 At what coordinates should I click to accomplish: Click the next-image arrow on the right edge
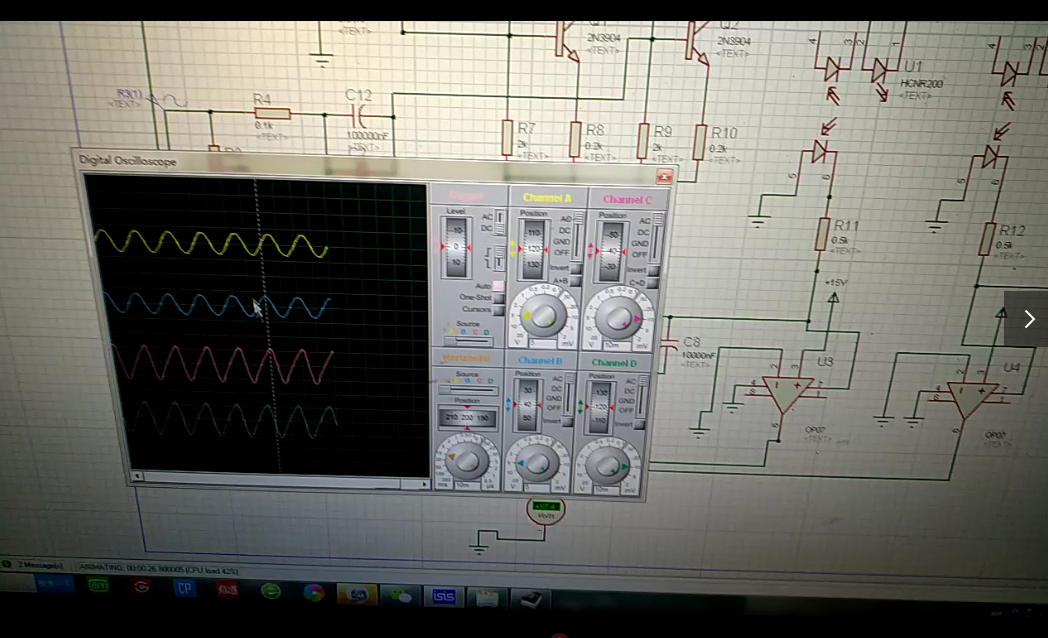[1029, 319]
